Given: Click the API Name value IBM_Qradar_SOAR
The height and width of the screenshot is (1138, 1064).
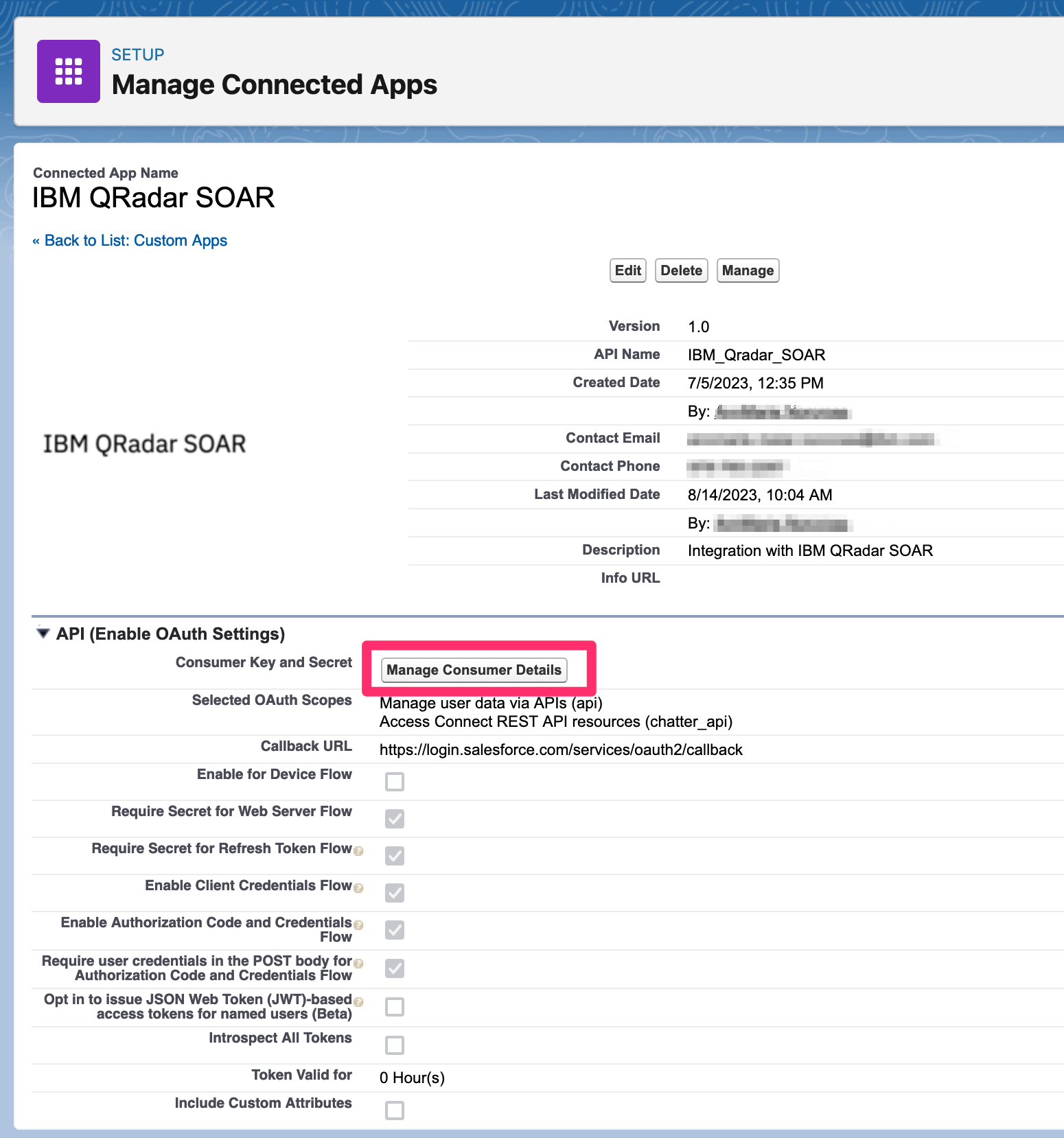Looking at the screenshot, I should tap(756, 355).
